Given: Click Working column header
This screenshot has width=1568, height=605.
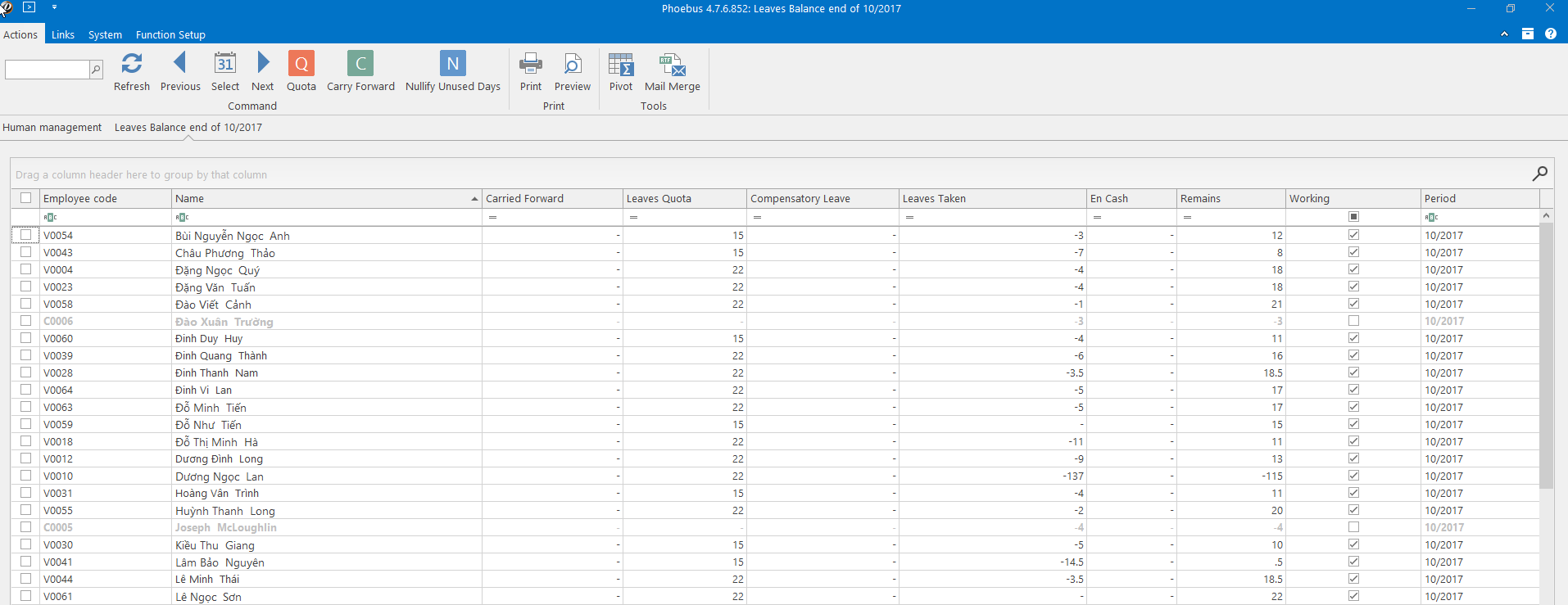Looking at the screenshot, I should pos(1353,198).
